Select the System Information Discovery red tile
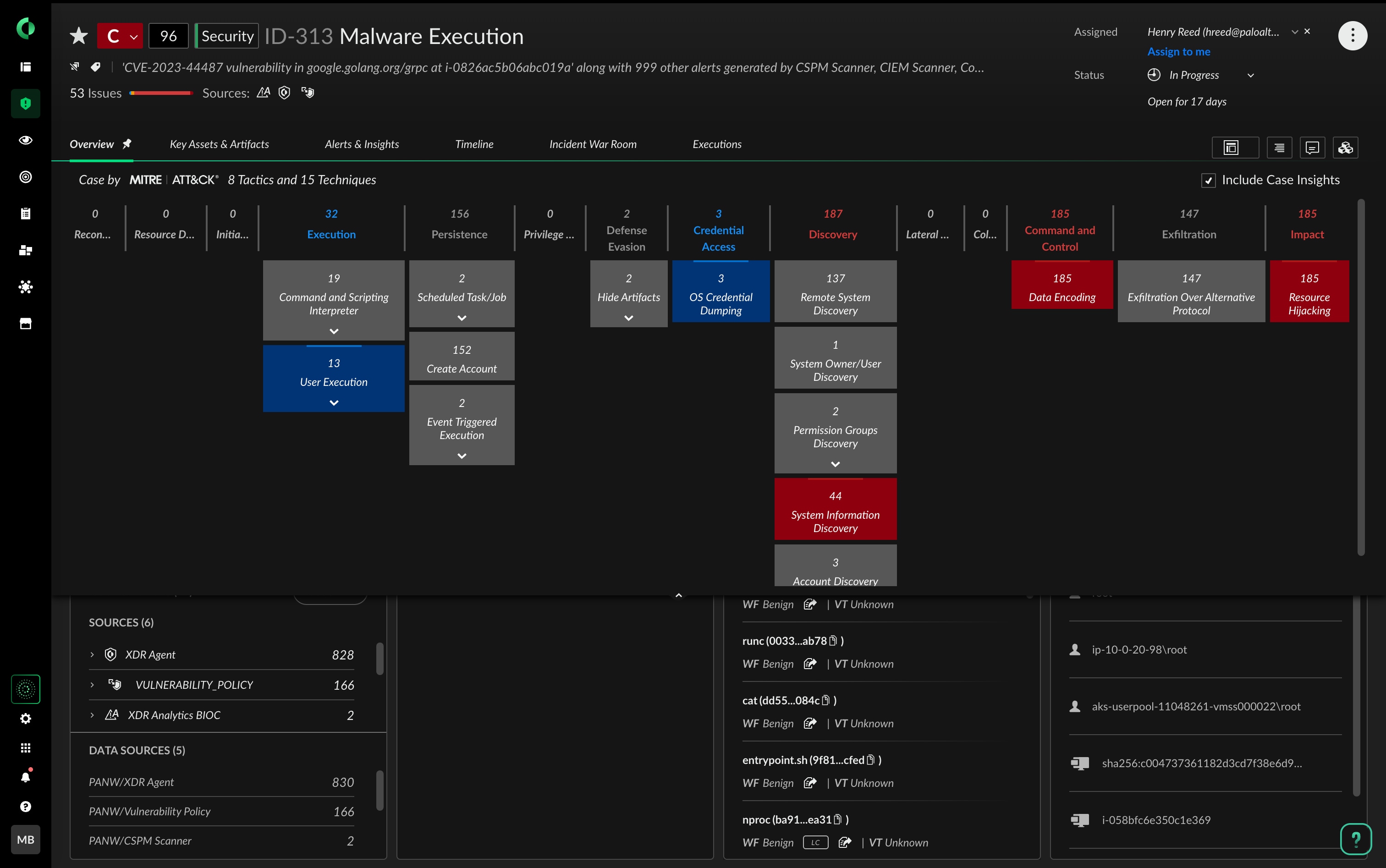The height and width of the screenshot is (868, 1386). [835, 509]
